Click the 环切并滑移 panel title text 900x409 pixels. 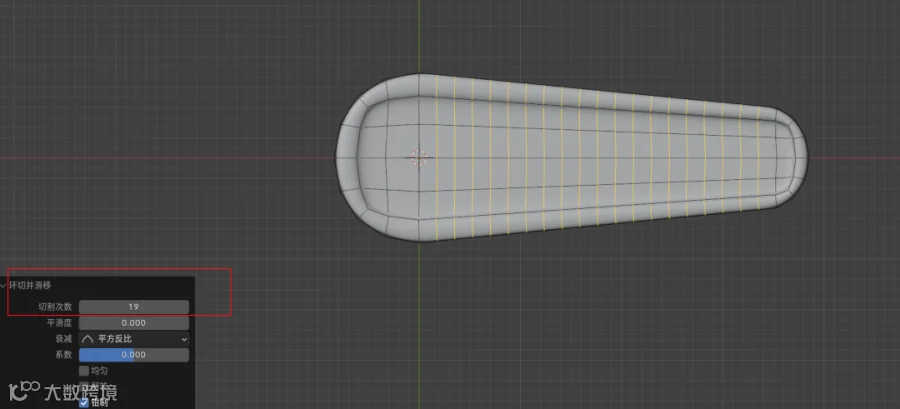[x=30, y=285]
